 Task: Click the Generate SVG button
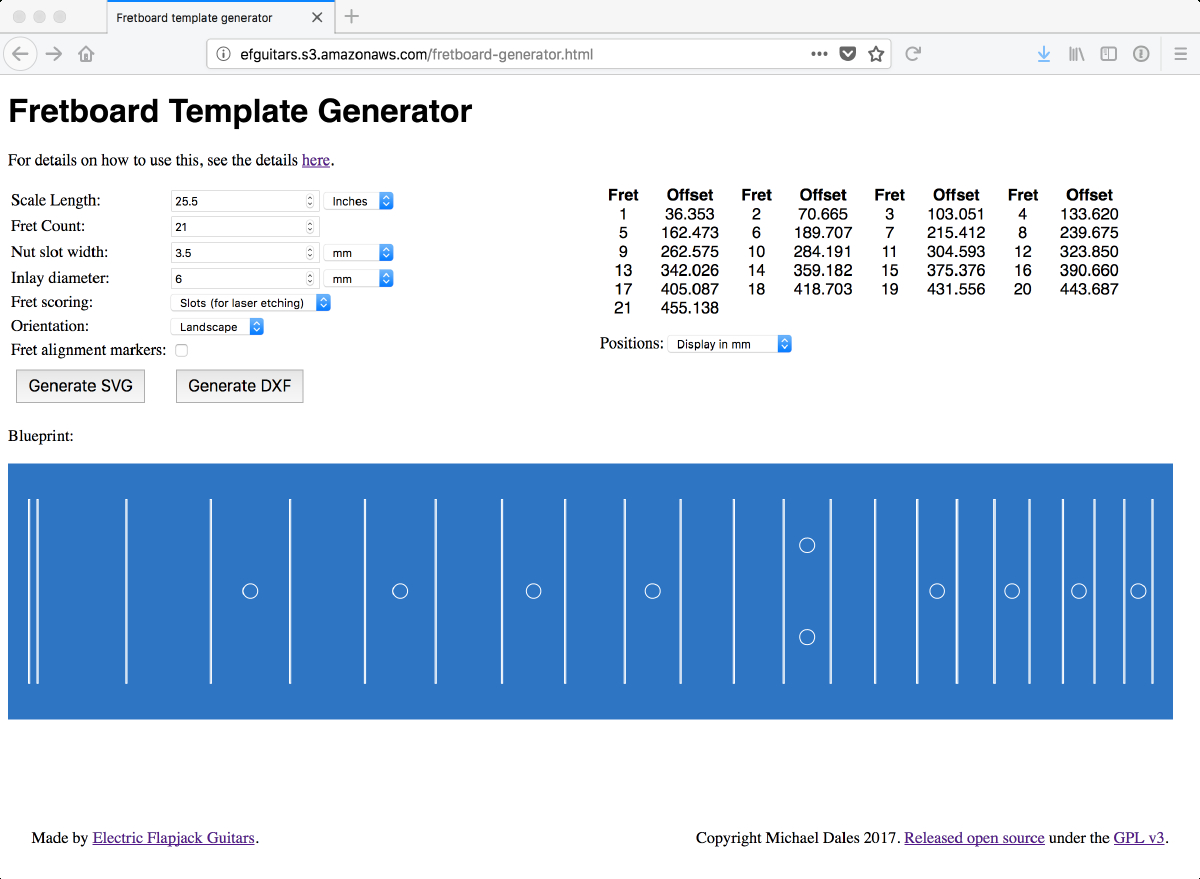point(80,386)
